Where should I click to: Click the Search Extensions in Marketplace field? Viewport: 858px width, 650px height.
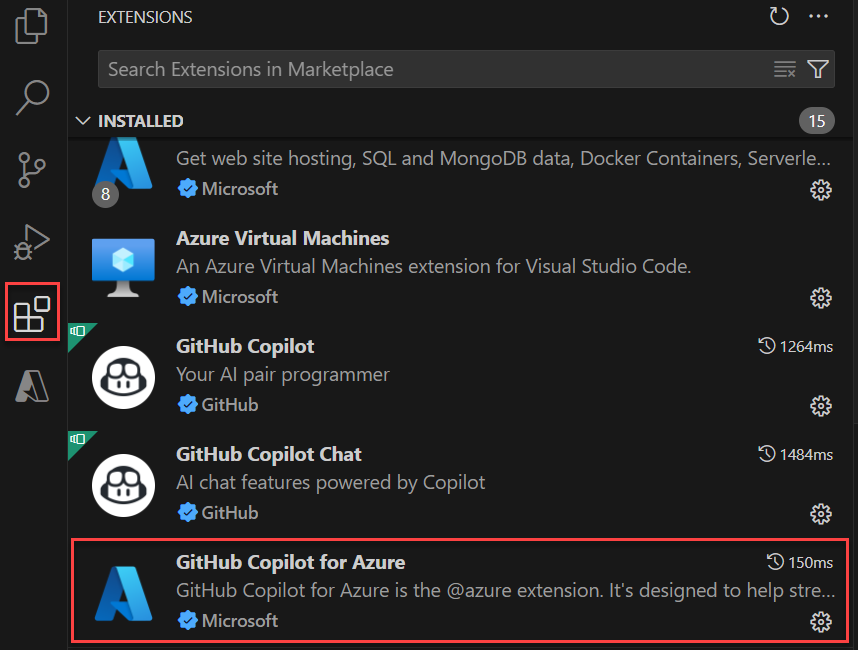click(400, 69)
